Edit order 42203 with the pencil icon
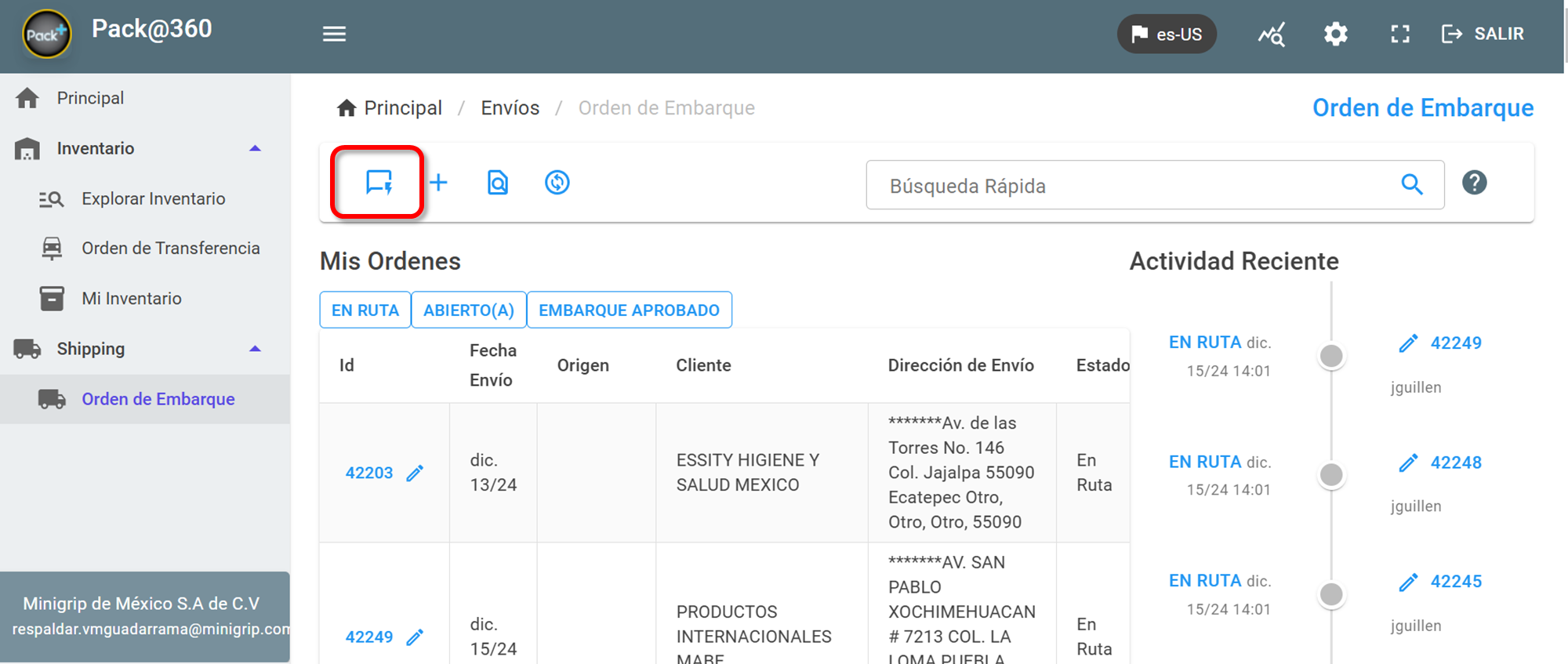The width and height of the screenshot is (1568, 664). 415,473
